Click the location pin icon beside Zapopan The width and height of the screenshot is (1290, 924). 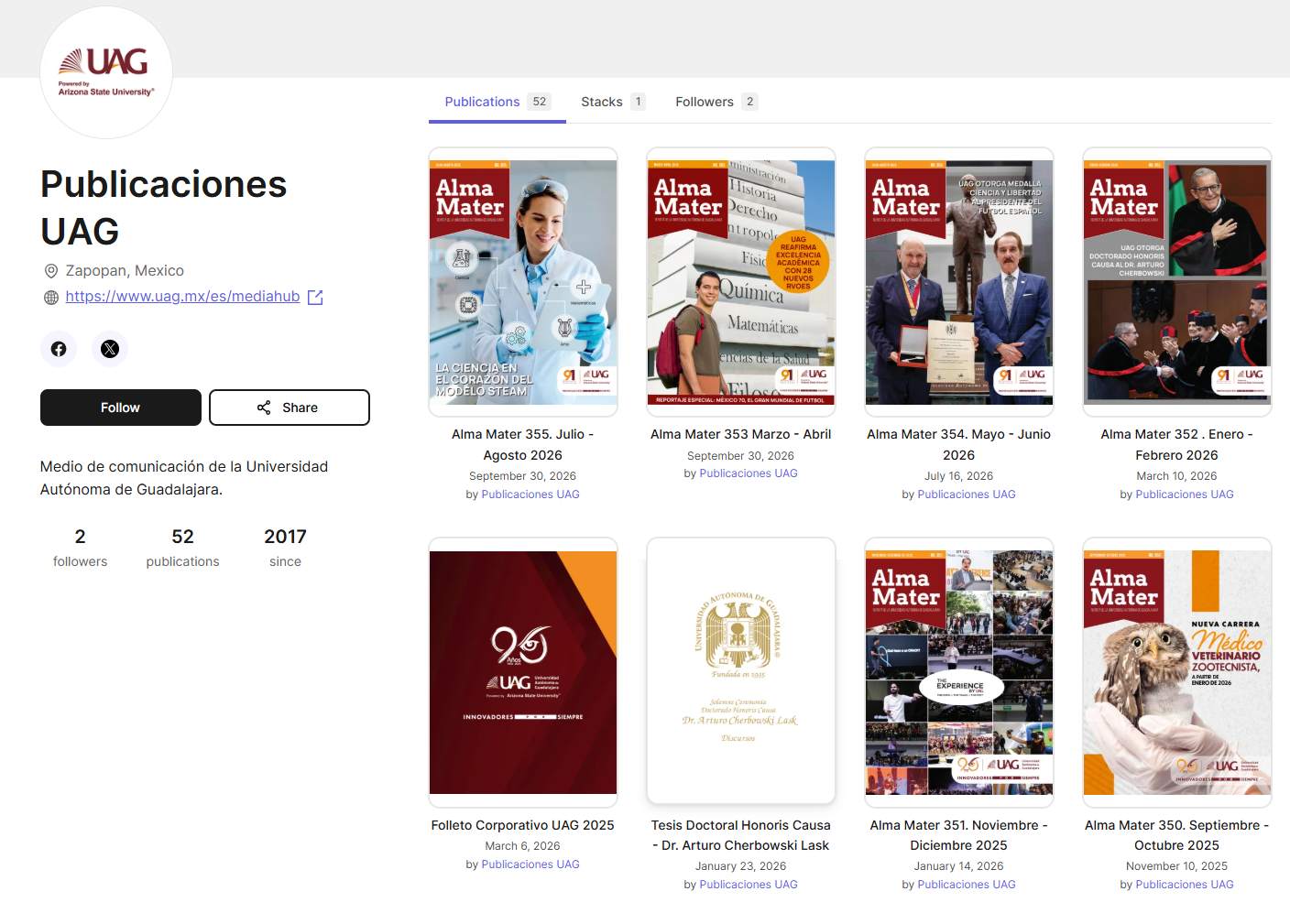pos(51,271)
